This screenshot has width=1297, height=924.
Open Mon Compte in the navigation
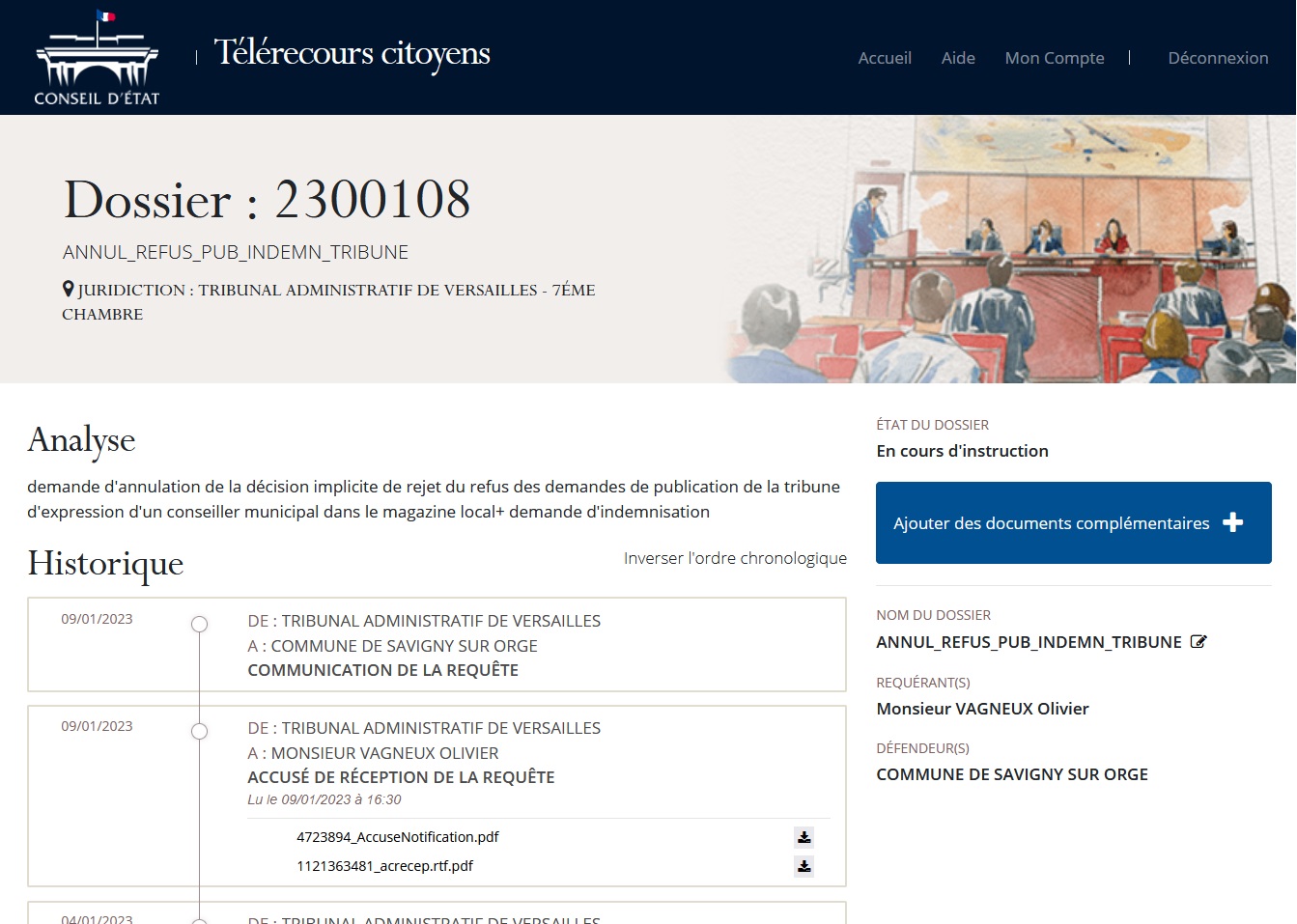pyautogui.click(x=1054, y=58)
